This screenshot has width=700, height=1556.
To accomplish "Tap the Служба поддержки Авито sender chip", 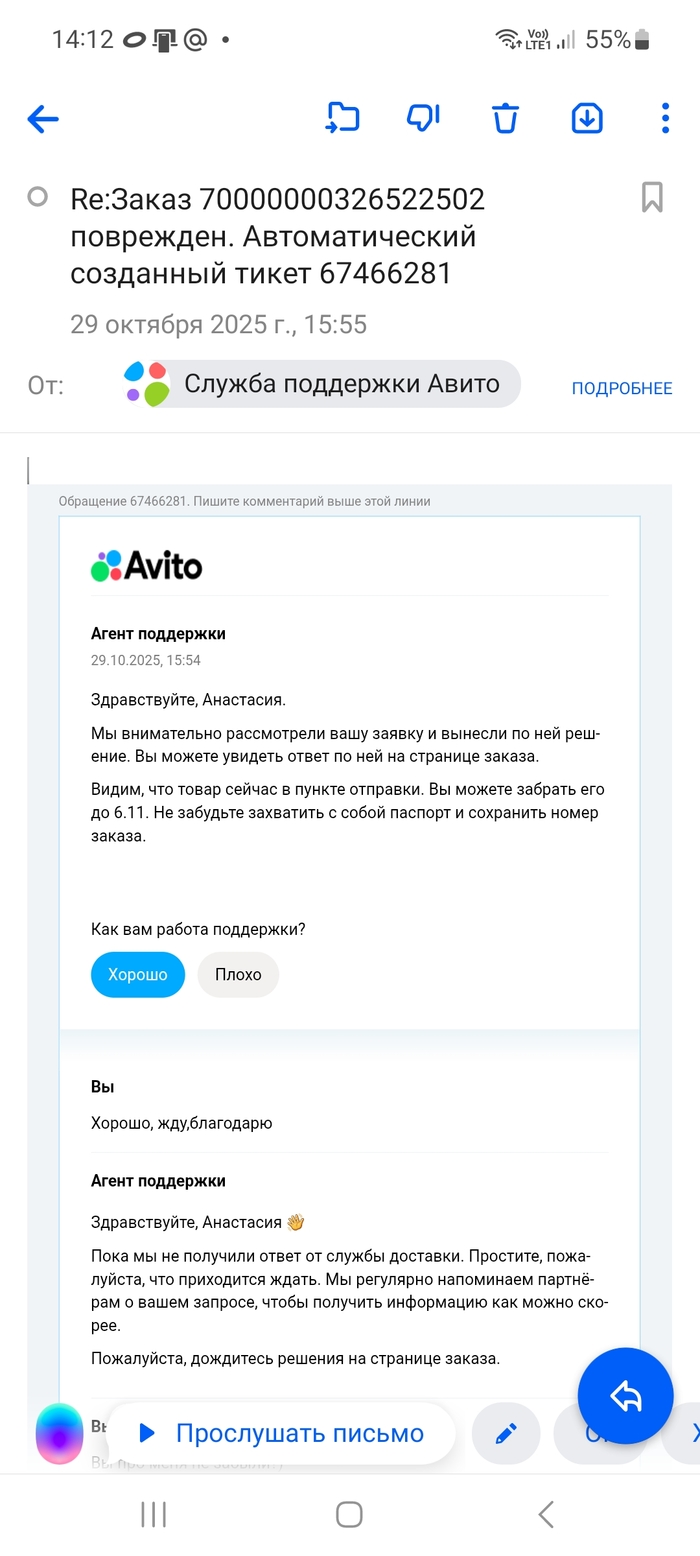I will pyautogui.click(x=320, y=384).
